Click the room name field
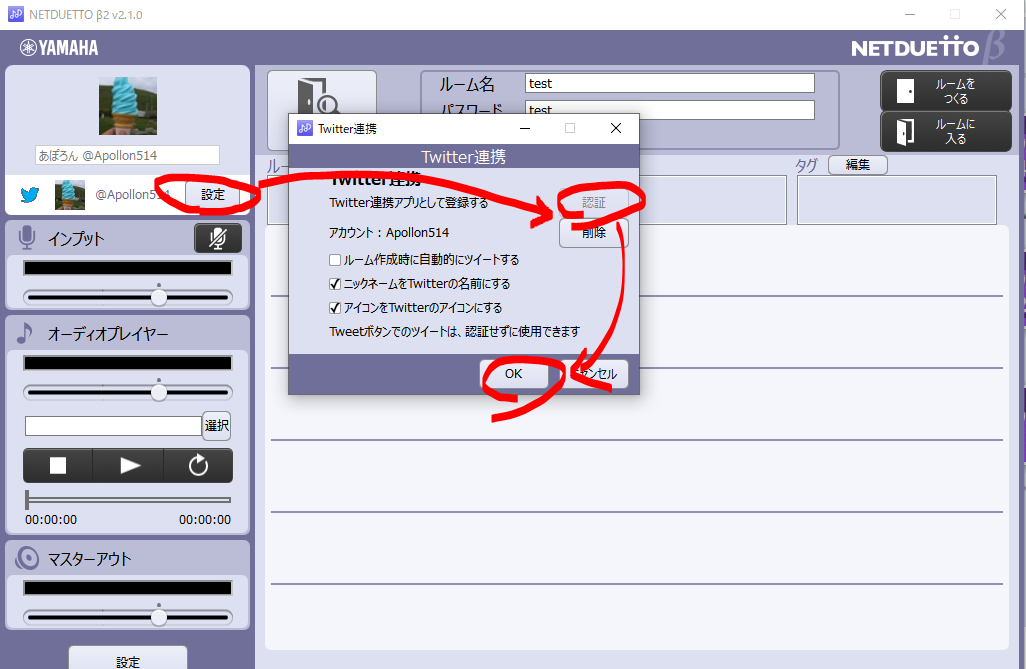 [x=669, y=83]
